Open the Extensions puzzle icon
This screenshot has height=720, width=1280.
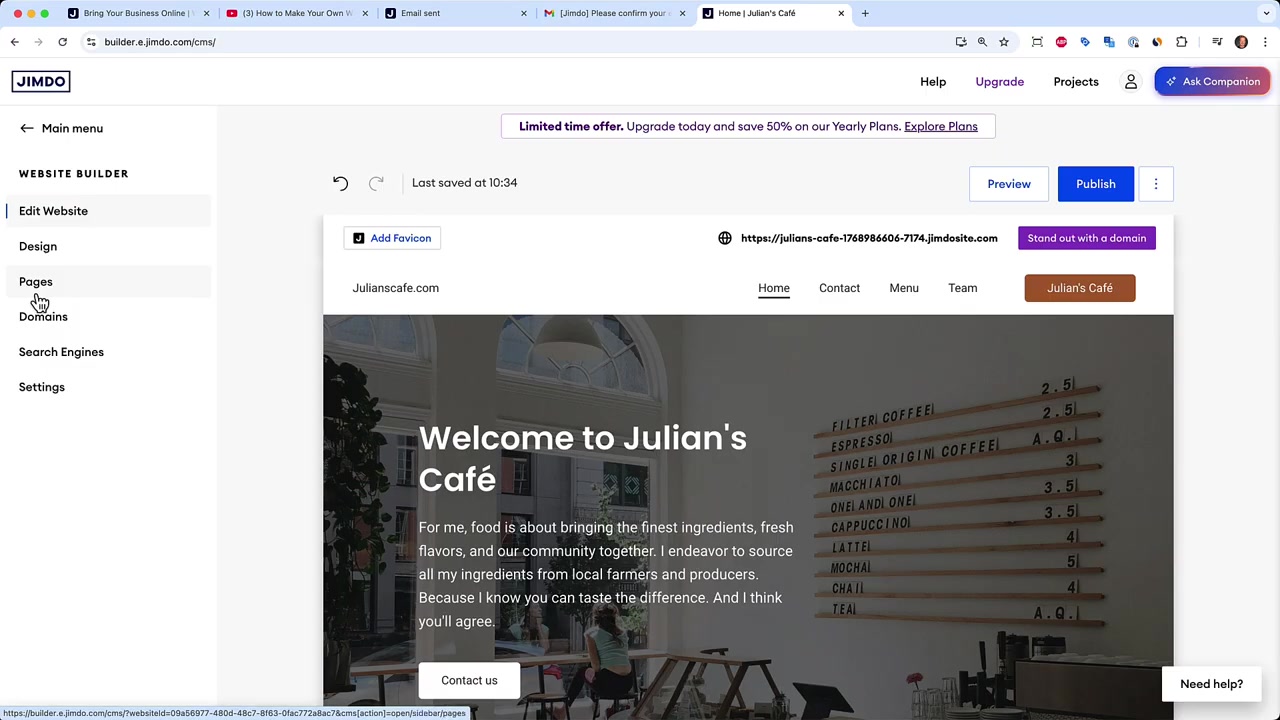click(x=1181, y=42)
